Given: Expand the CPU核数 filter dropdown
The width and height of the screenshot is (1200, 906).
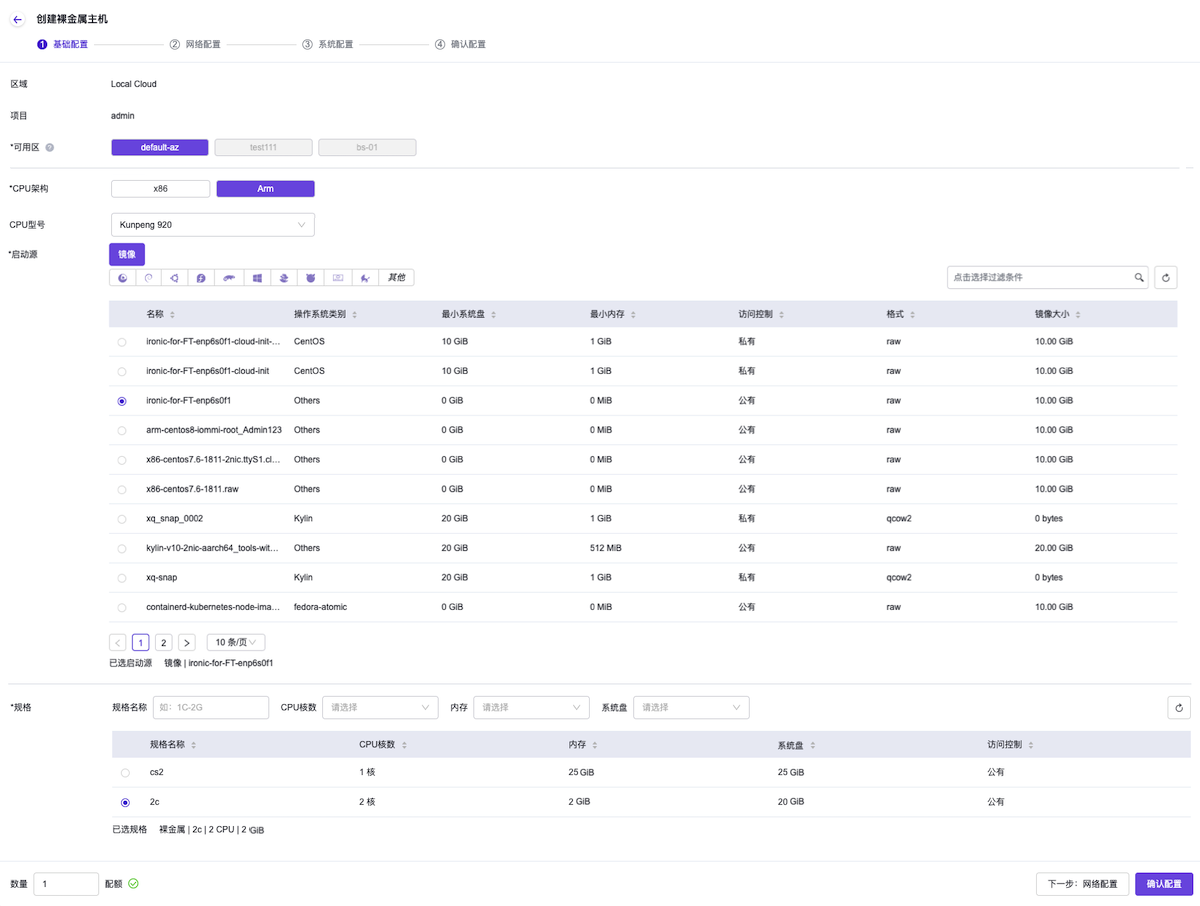Looking at the screenshot, I should pos(380,708).
